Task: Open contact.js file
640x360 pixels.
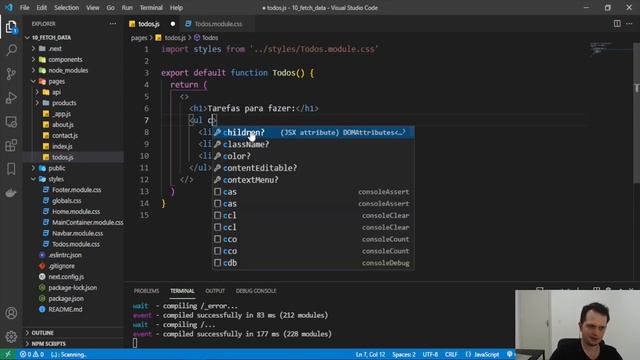Action: click(x=73, y=136)
